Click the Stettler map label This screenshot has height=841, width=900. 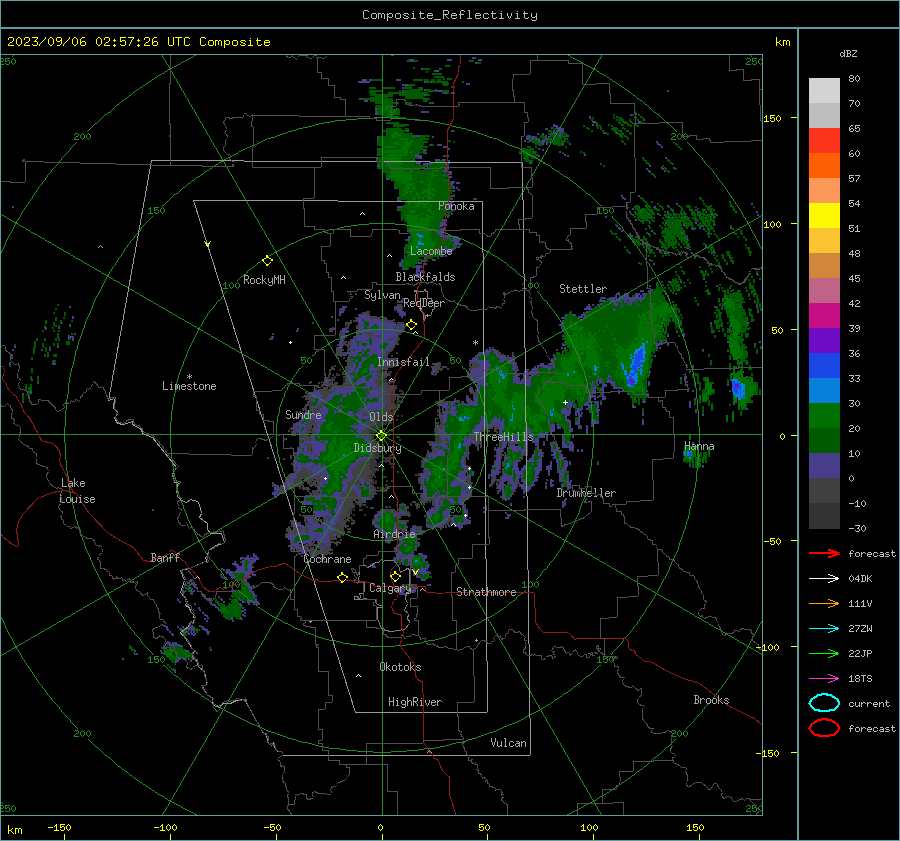583,289
